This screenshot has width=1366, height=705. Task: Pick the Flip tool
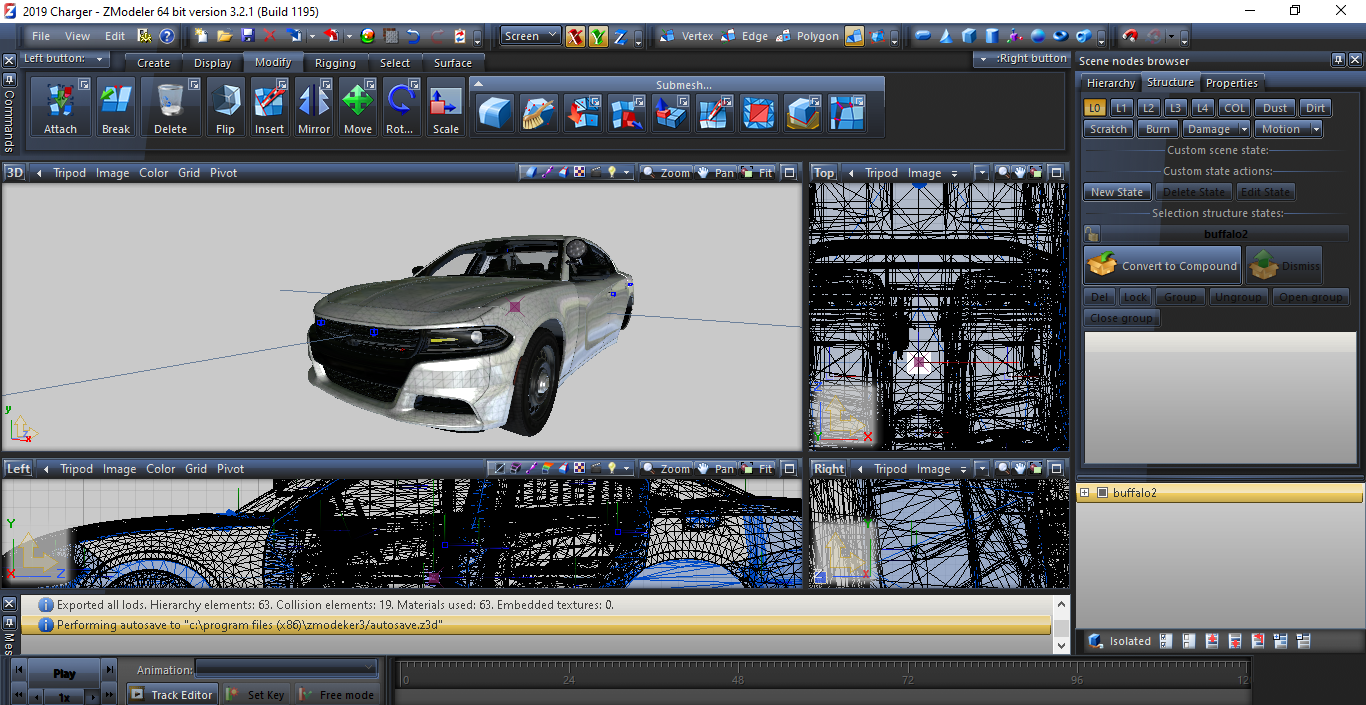pos(225,108)
